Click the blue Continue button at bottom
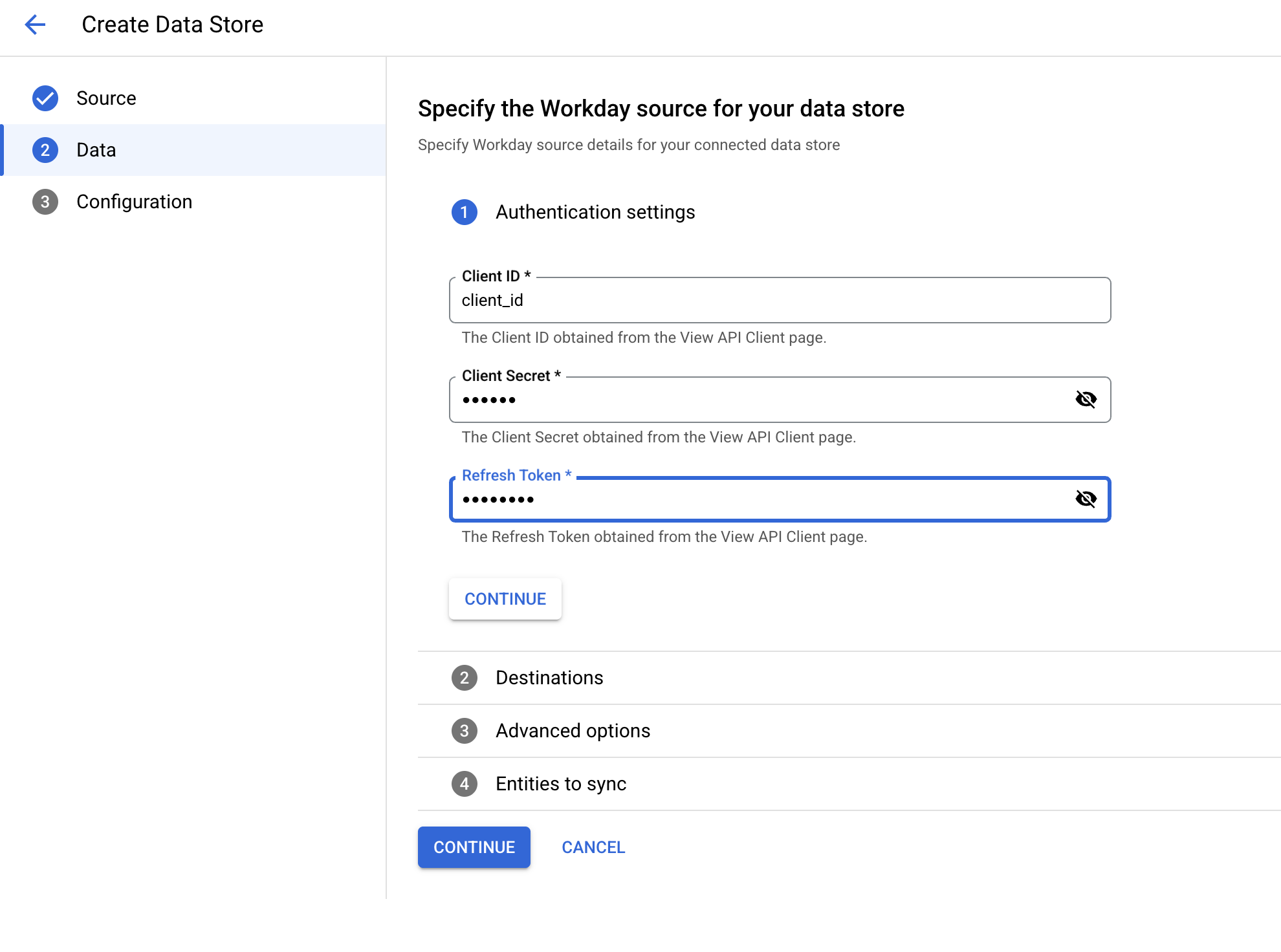The image size is (1281, 952). (474, 847)
